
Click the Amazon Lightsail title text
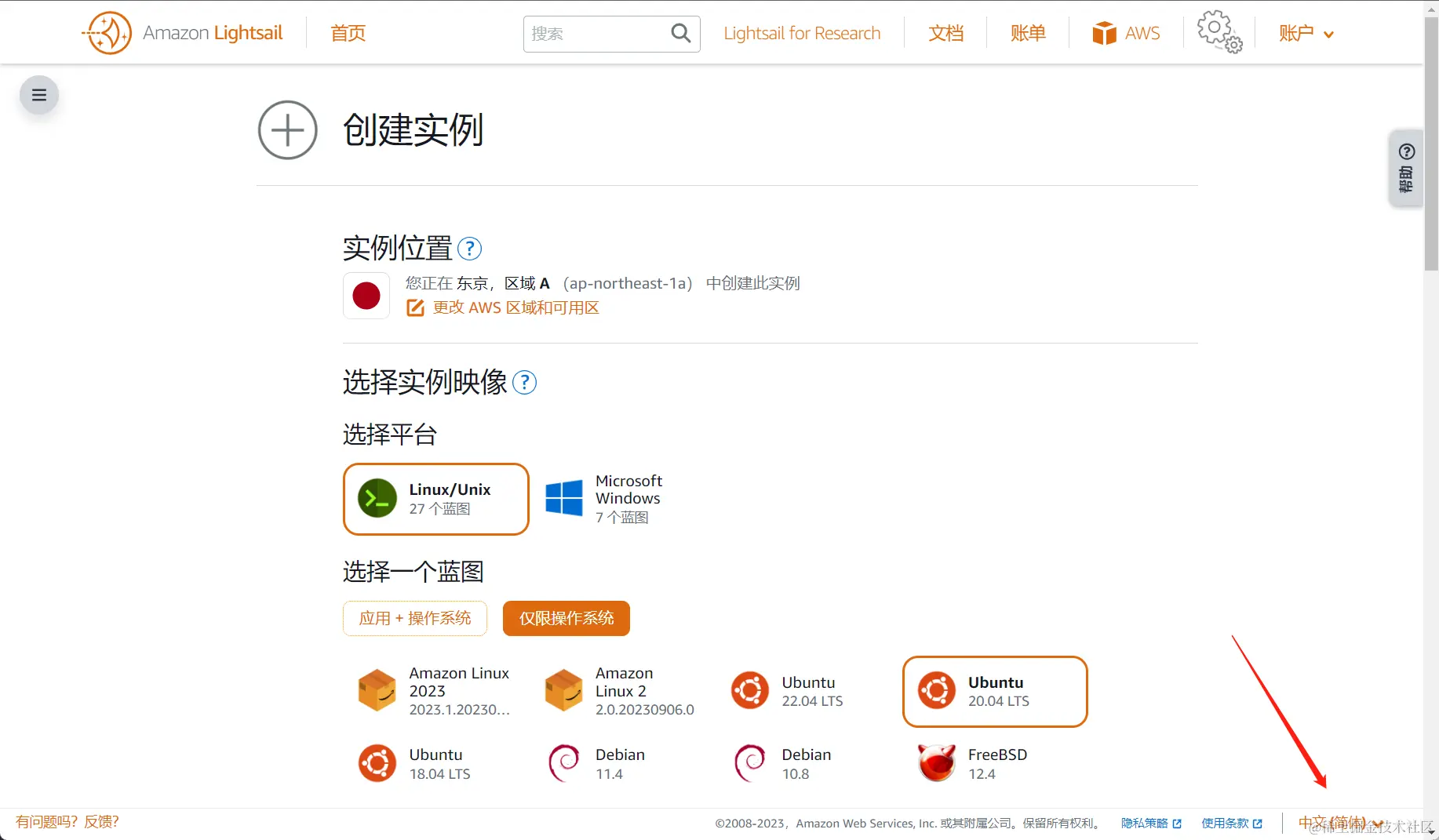(213, 33)
